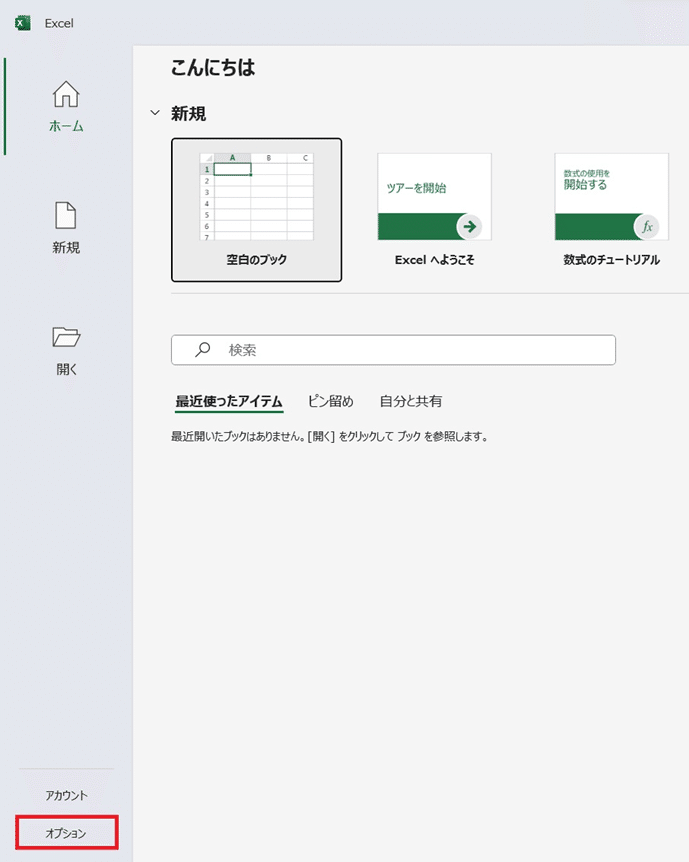
Task: Collapse the 新規 section chevron
Action: 155,113
